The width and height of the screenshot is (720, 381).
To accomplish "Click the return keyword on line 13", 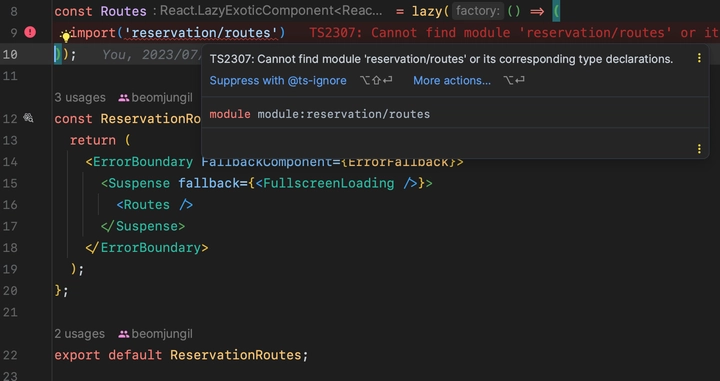I will (93, 140).
